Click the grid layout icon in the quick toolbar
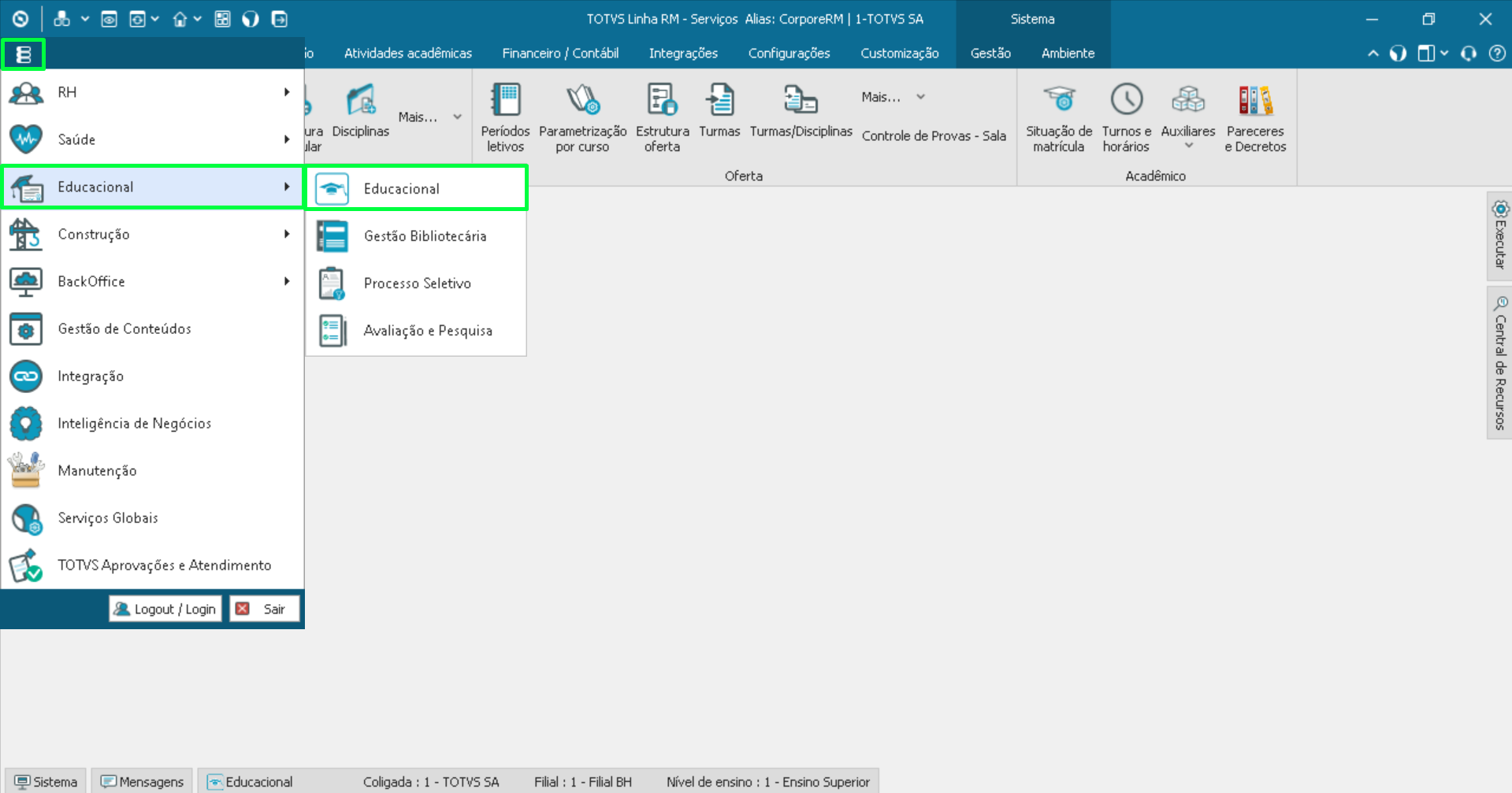1512x793 pixels. (x=222, y=19)
